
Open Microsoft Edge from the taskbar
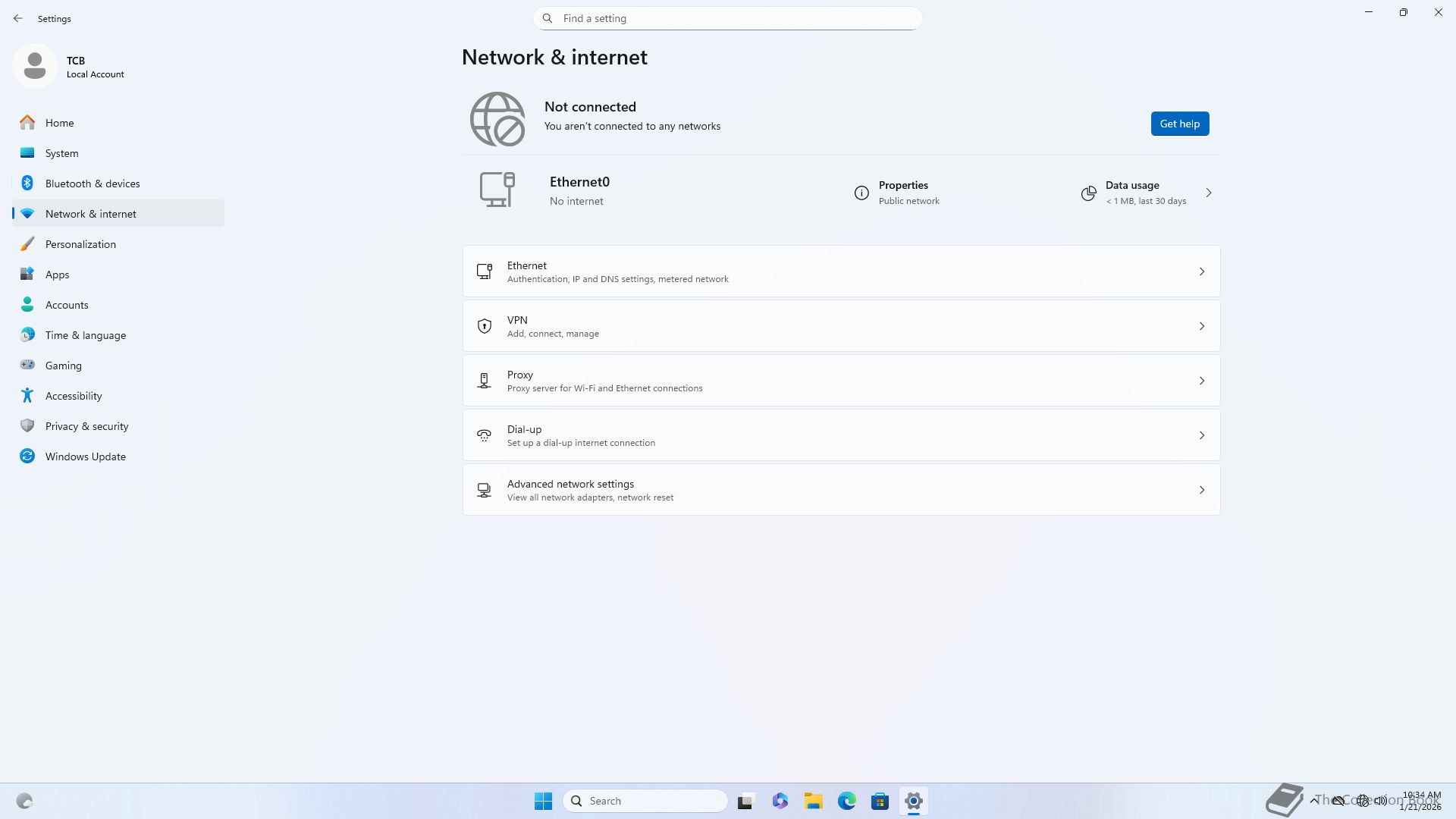846,801
